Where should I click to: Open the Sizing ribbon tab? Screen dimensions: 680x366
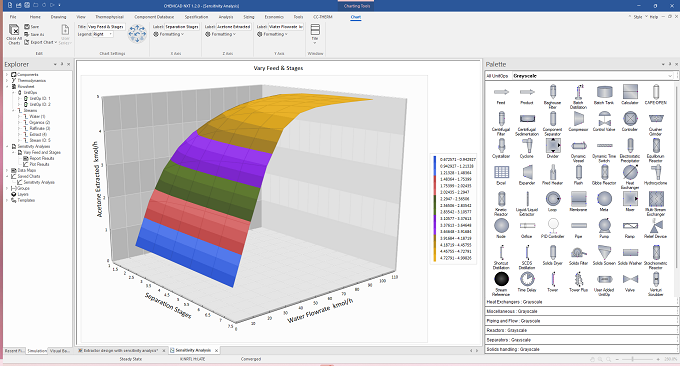tap(249, 17)
